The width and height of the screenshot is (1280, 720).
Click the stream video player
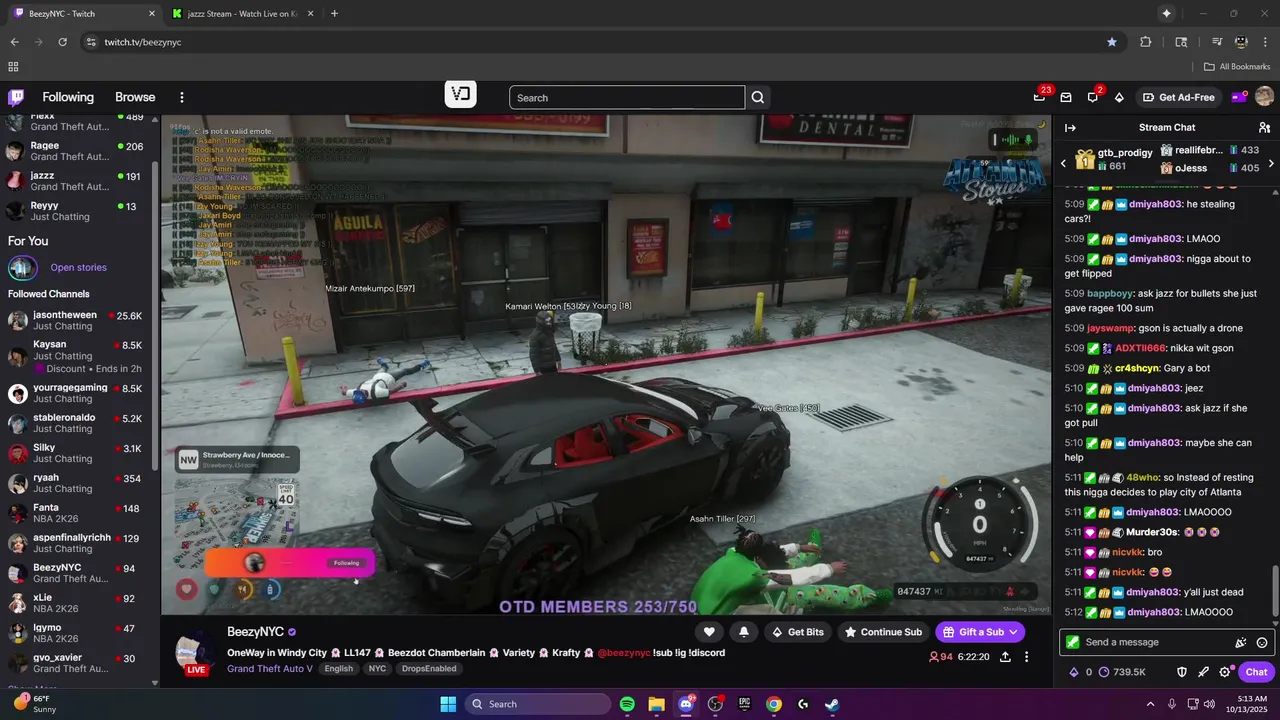pyautogui.click(x=606, y=365)
